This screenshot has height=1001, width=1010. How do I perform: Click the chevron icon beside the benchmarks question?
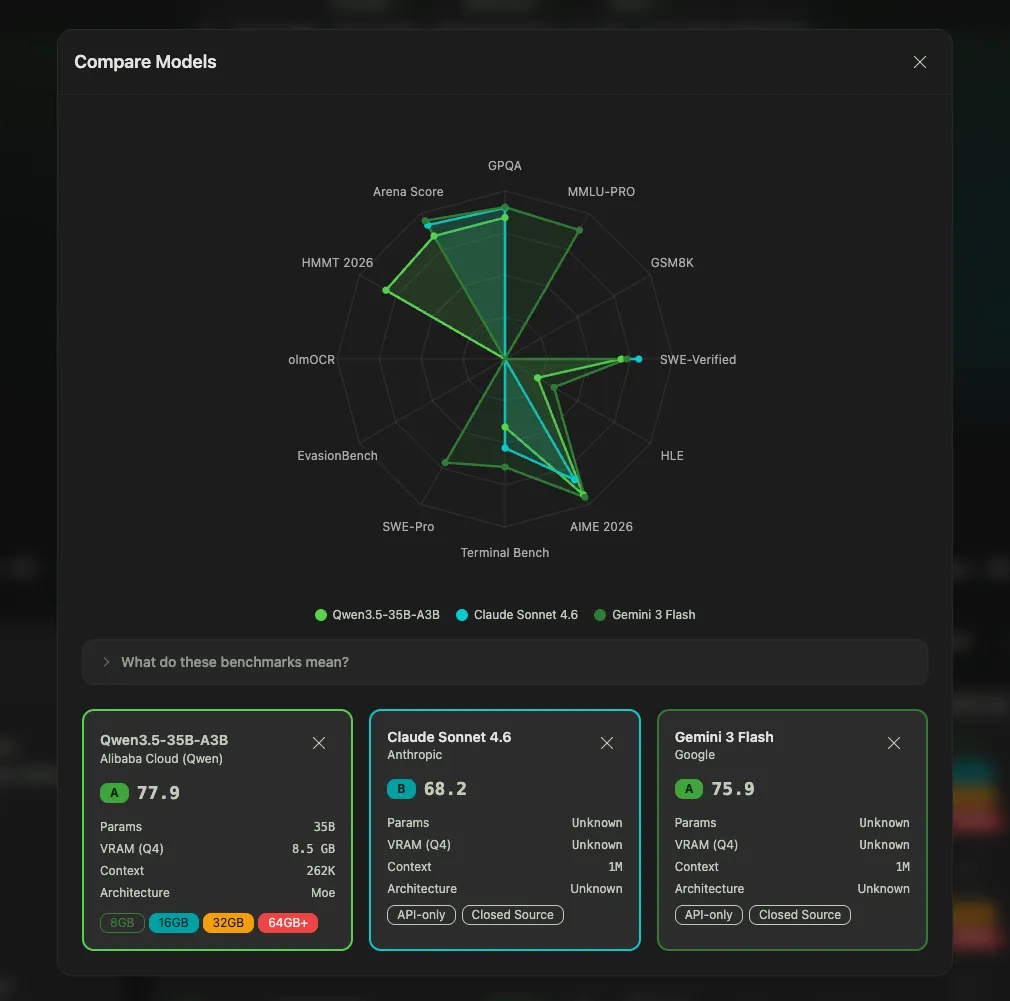pos(105,661)
